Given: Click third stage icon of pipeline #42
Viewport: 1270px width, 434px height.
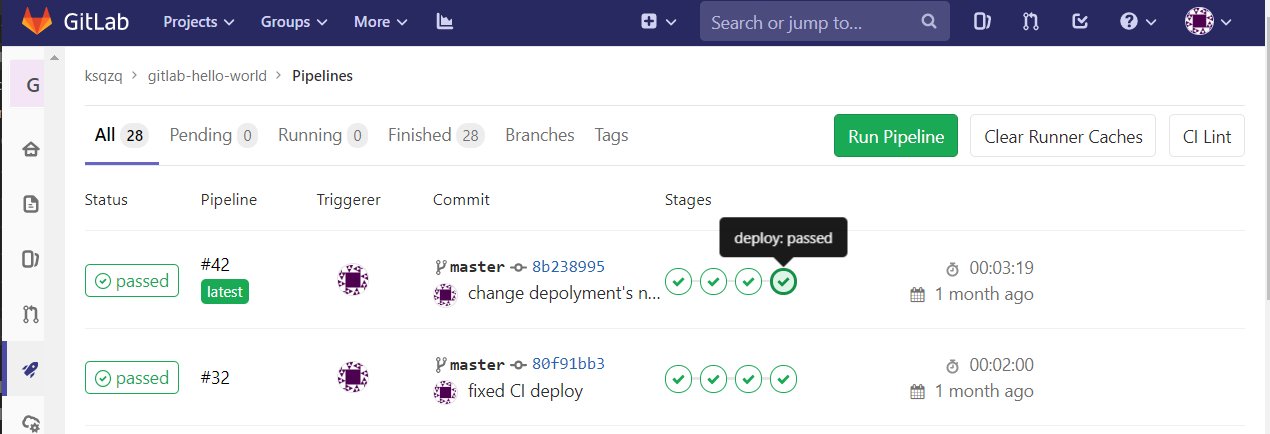Looking at the screenshot, I should [x=749, y=282].
